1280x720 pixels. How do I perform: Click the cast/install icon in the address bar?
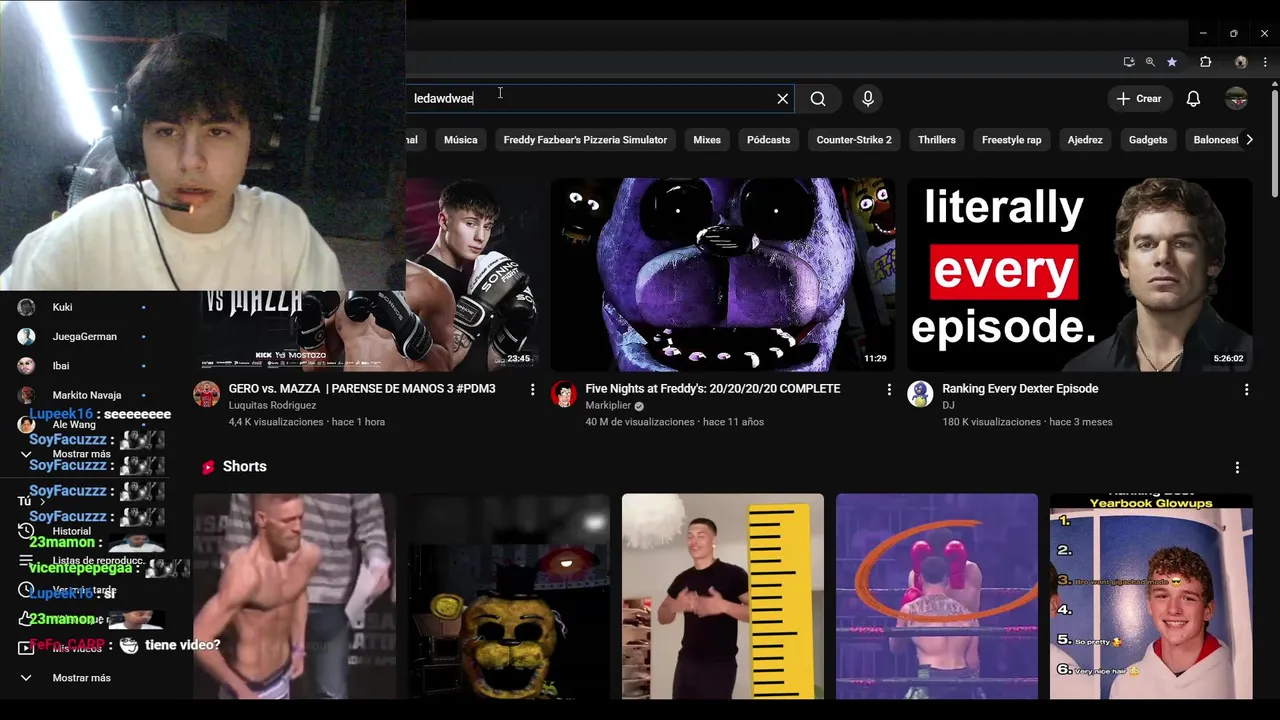[x=1129, y=62]
